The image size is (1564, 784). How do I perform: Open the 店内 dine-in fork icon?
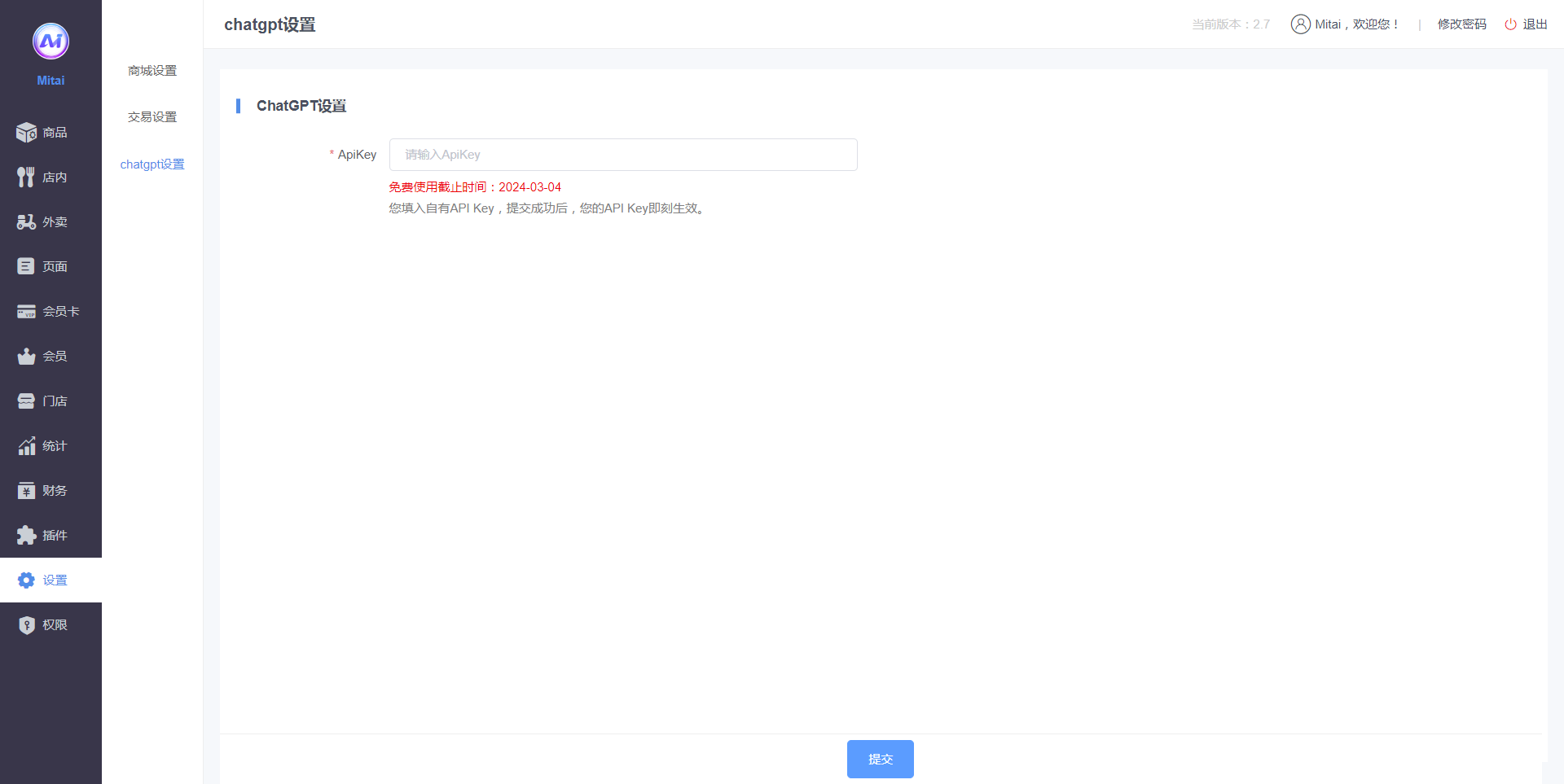pos(26,177)
